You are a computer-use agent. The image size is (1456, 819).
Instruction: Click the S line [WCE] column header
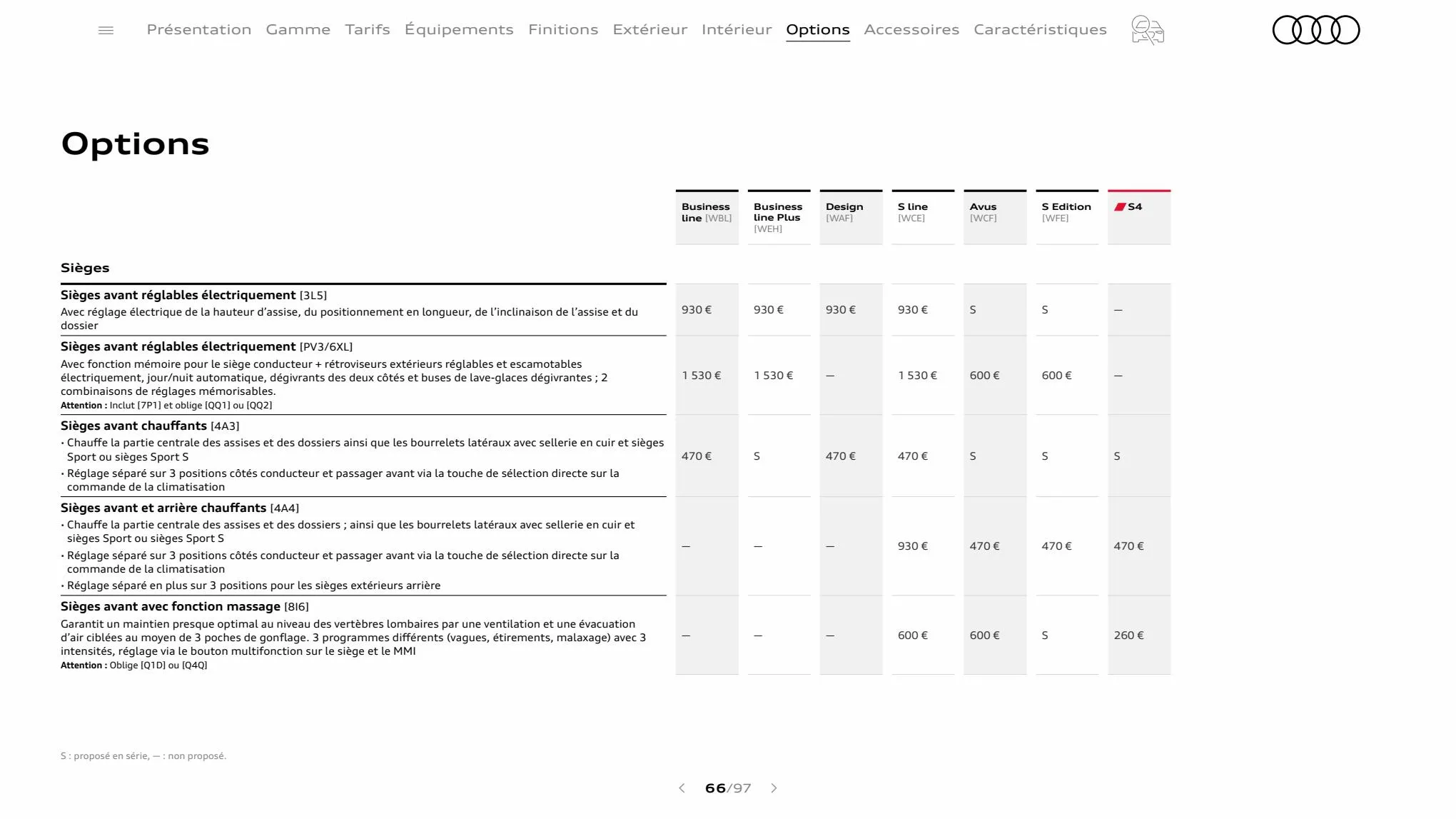(923, 217)
